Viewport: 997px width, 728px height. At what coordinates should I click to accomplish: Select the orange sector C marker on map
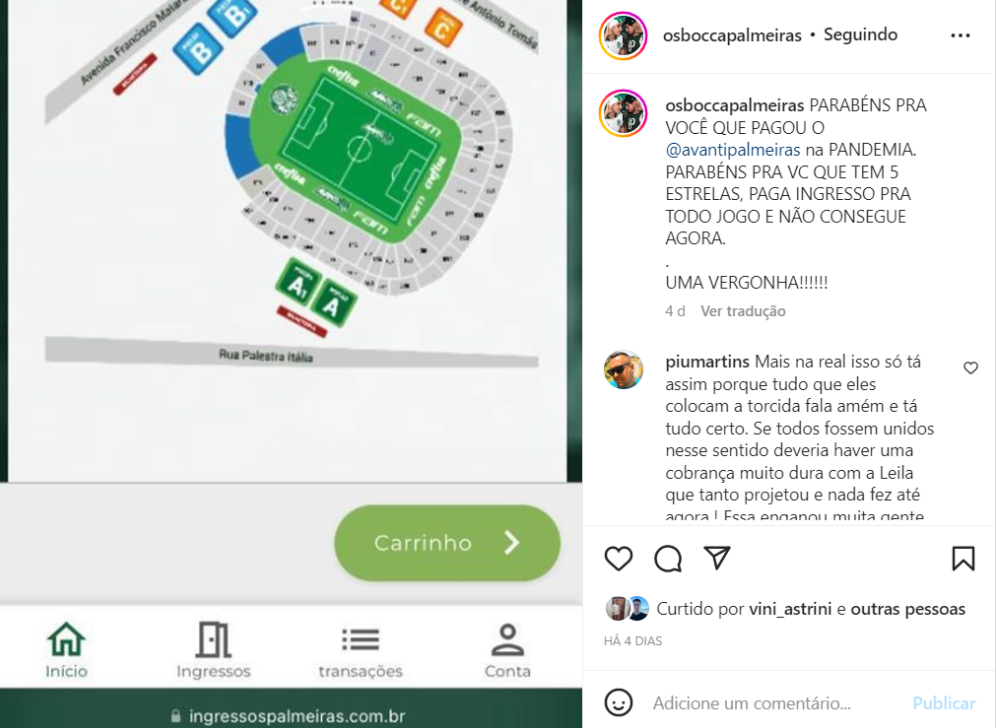tap(443, 27)
